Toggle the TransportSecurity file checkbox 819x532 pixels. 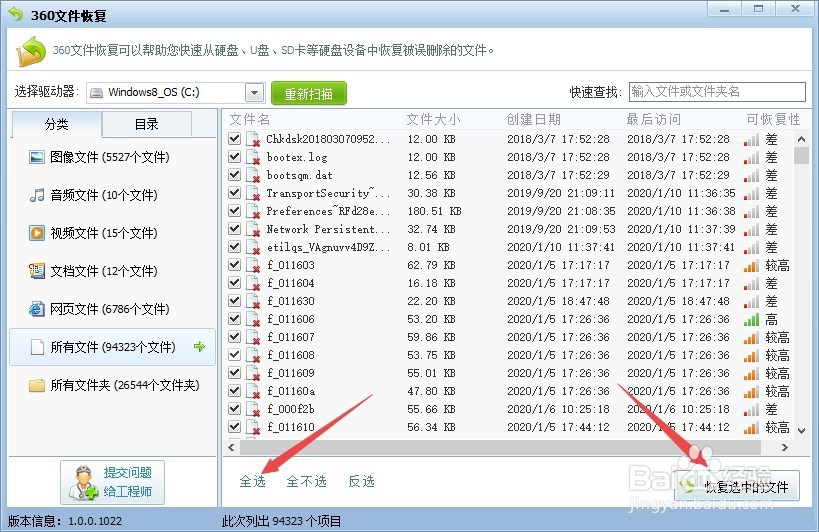(235, 193)
